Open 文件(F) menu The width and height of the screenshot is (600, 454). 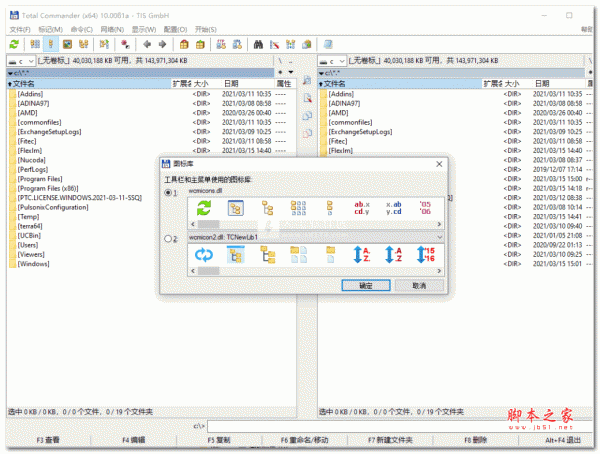(20, 29)
